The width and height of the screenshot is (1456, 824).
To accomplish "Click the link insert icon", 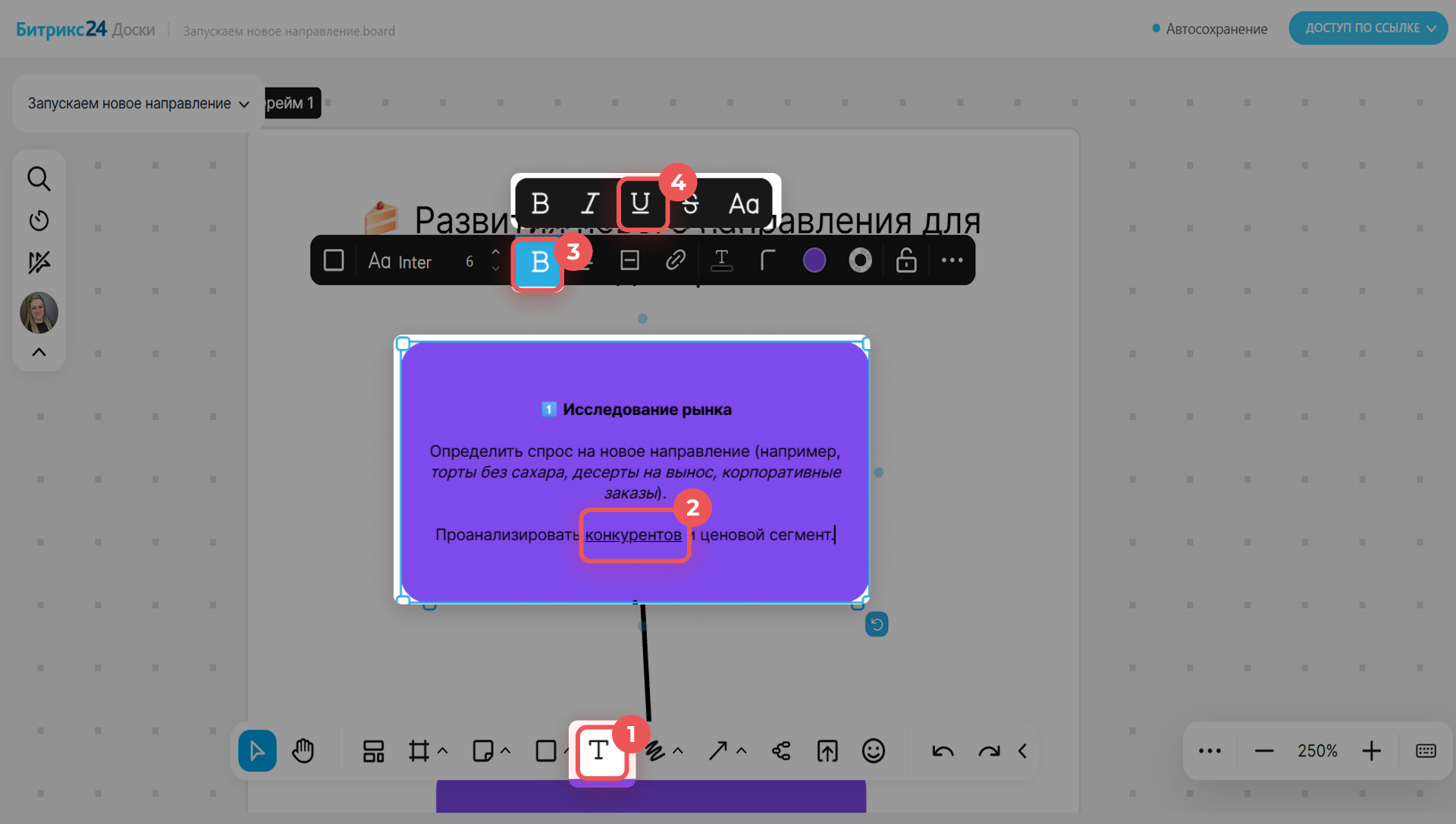I will pos(675,261).
